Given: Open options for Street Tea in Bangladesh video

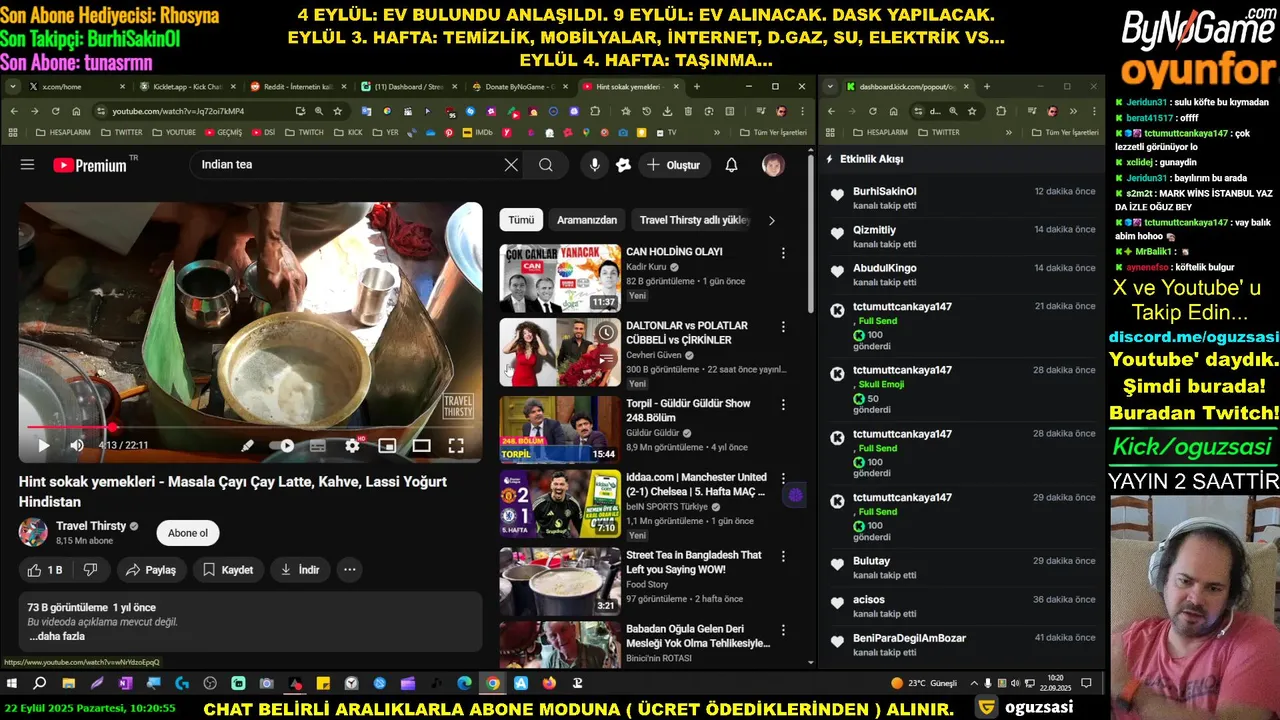Looking at the screenshot, I should 783,557.
